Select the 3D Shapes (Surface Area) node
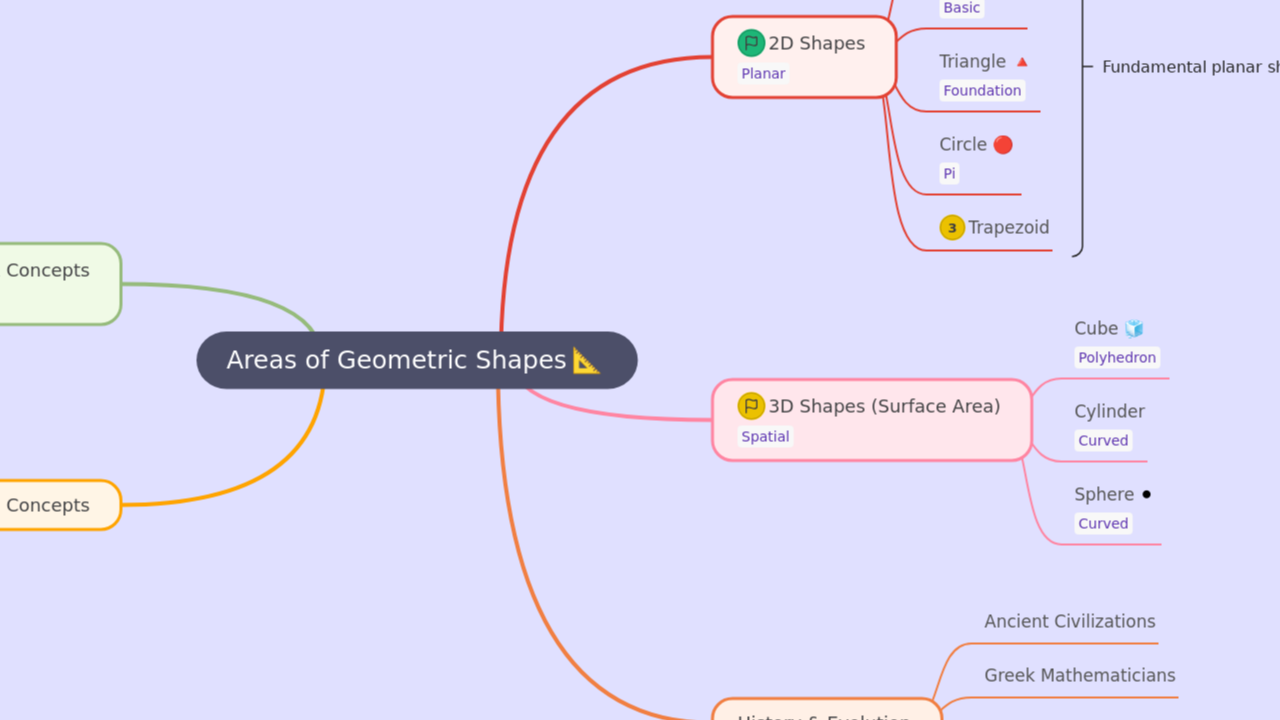This screenshot has width=1280, height=720. (x=872, y=420)
